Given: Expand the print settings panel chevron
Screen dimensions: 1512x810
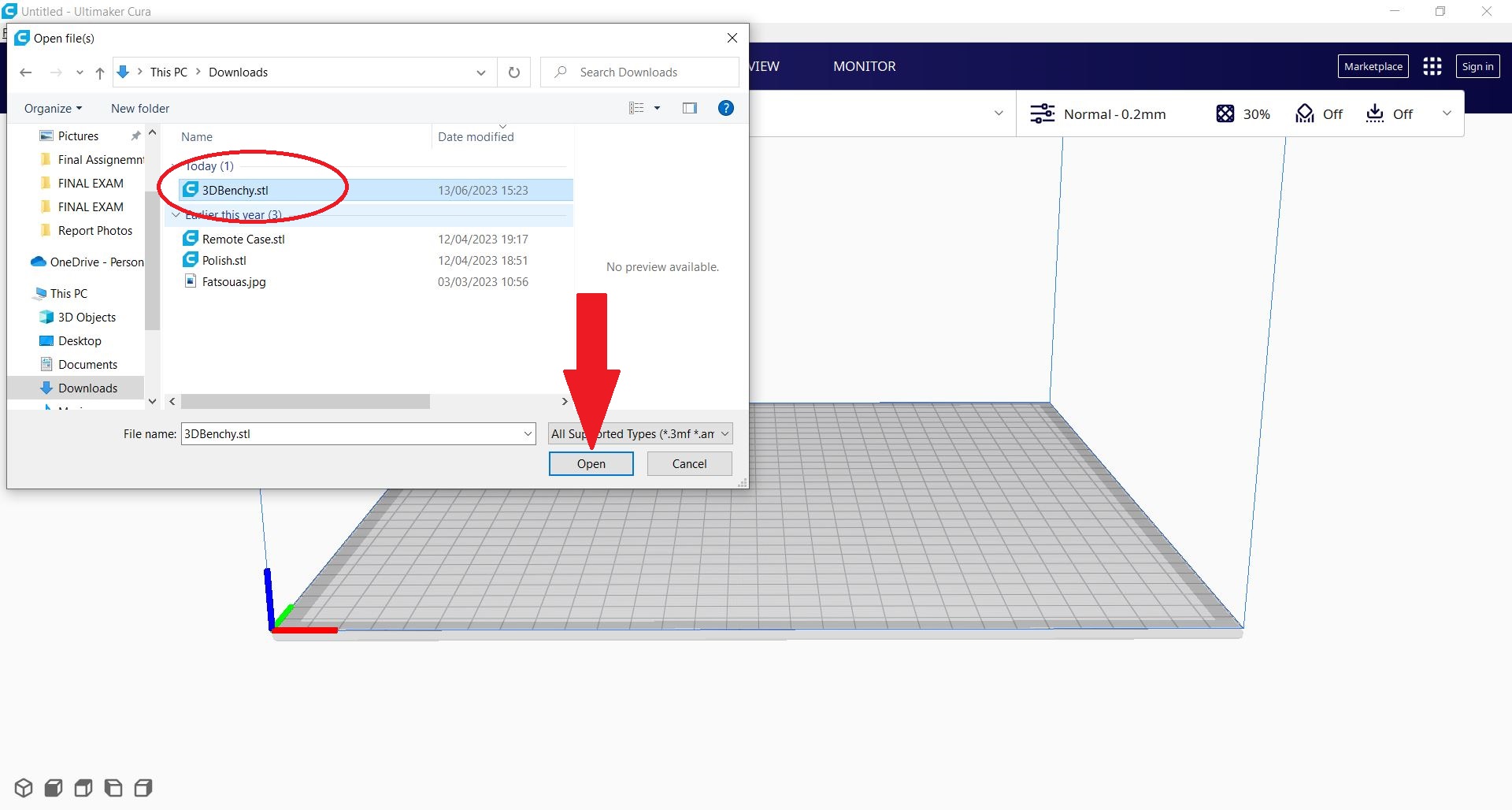Looking at the screenshot, I should pyautogui.click(x=1446, y=113).
